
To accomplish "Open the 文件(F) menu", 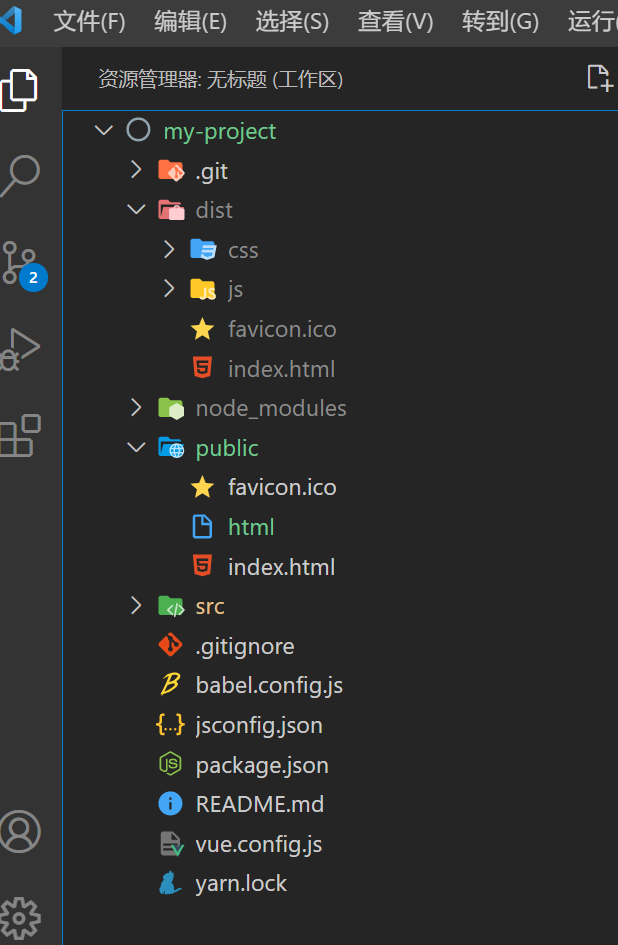I will (89, 22).
